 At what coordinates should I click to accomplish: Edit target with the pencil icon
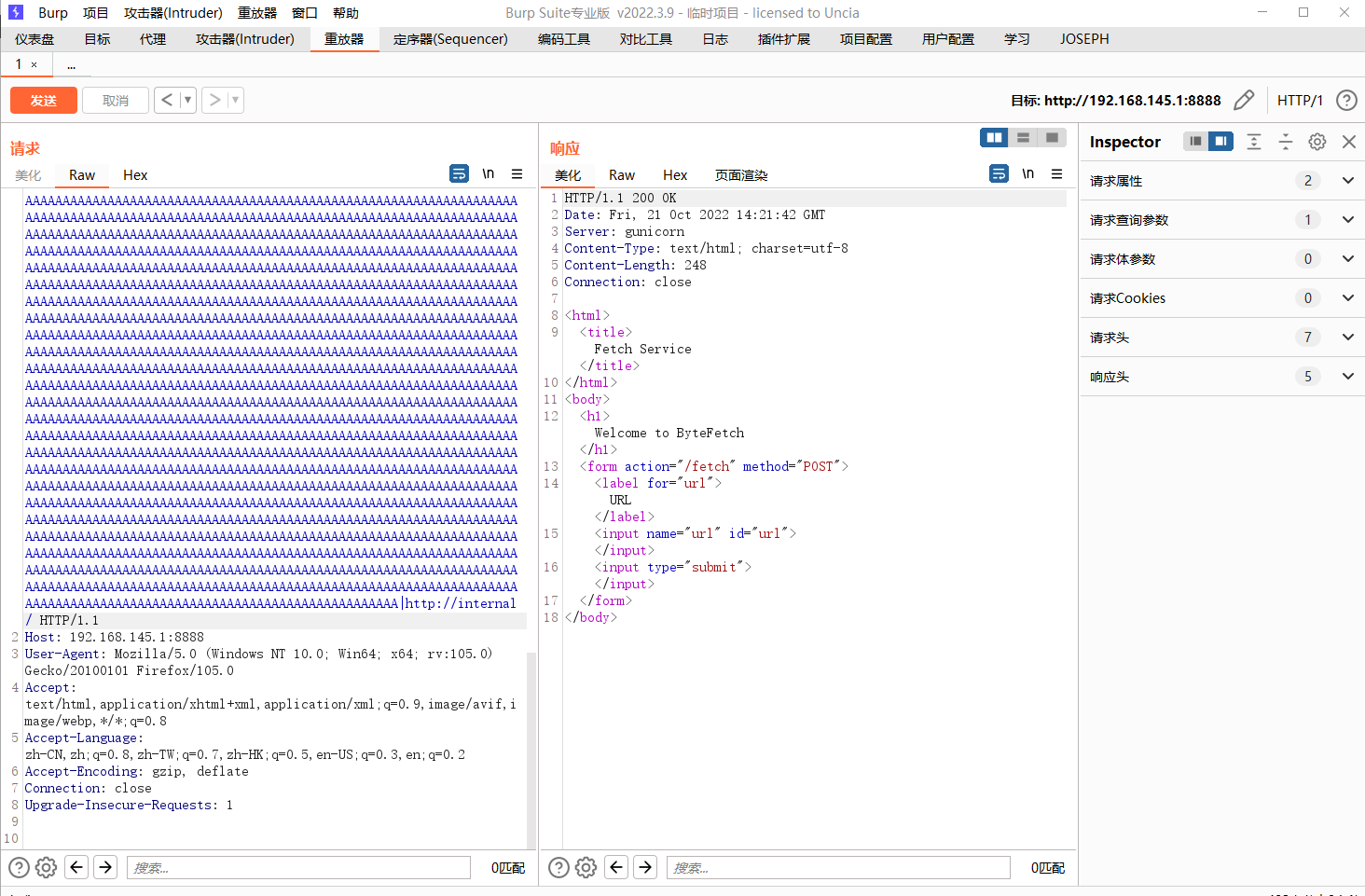point(1244,100)
